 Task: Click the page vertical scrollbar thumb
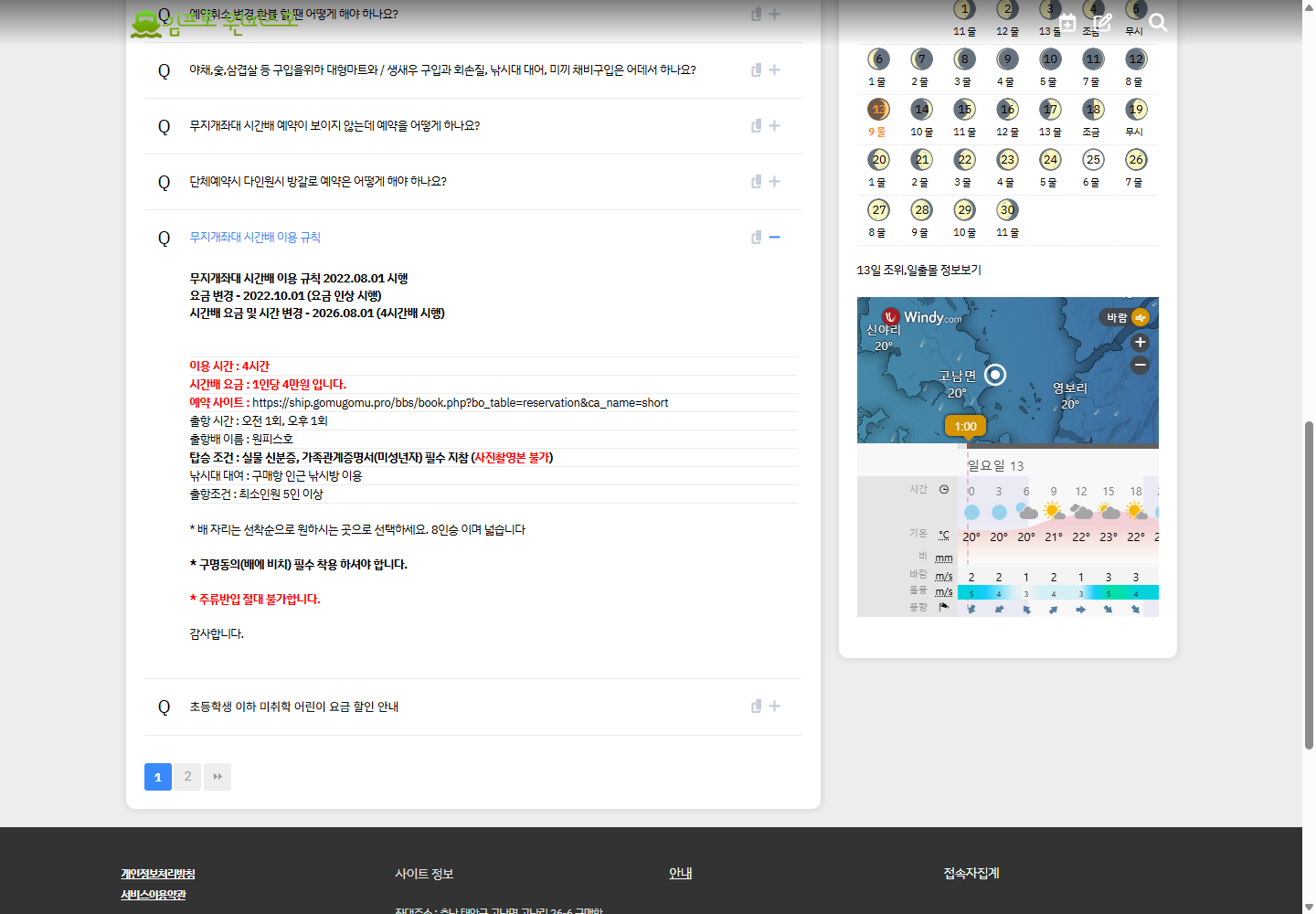click(1309, 585)
